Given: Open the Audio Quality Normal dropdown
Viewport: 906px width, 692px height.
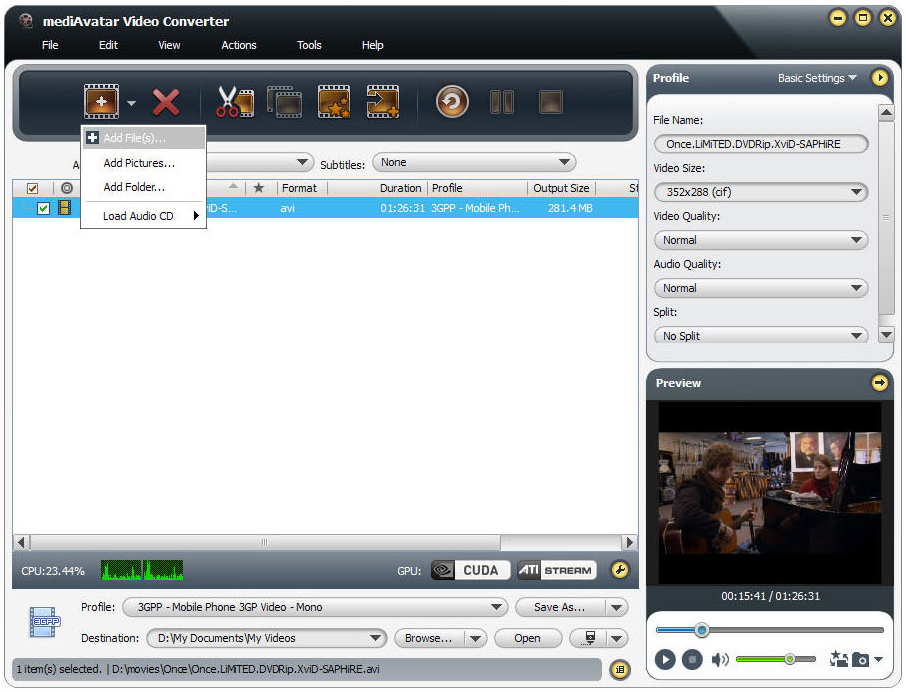Looking at the screenshot, I should [761, 288].
